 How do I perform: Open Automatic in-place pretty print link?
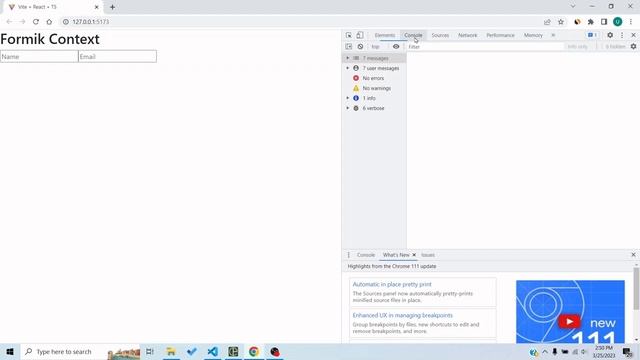(x=392, y=284)
